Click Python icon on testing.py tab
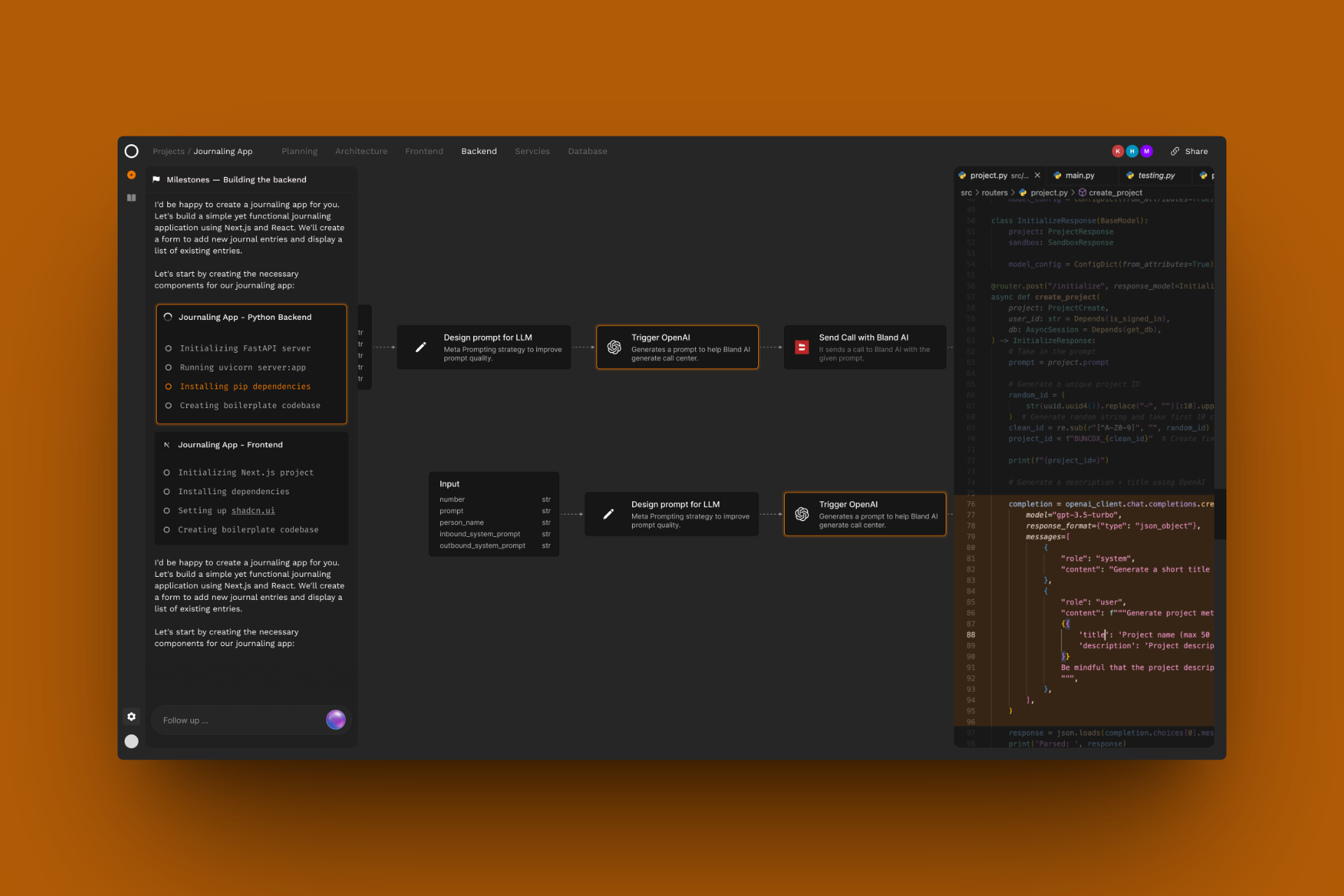 pyautogui.click(x=1130, y=176)
